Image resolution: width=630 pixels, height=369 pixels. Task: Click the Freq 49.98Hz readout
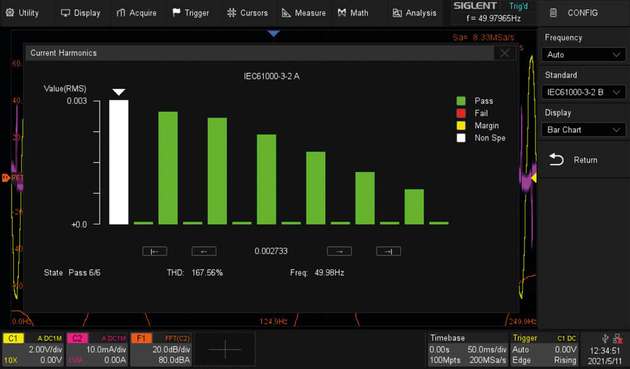317,273
